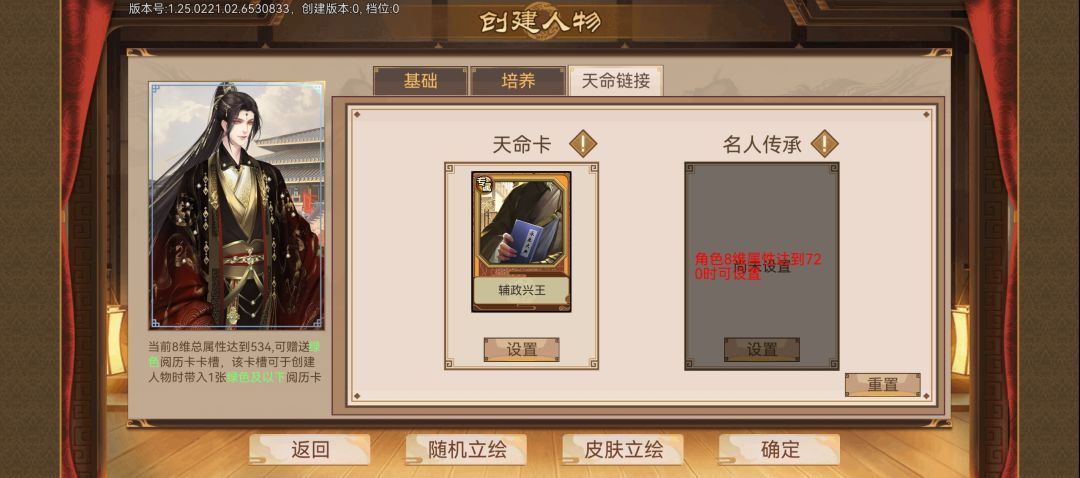1080x478 pixels.
Task: Select the 辅政兴王 destiny card image
Action: pyautogui.click(x=521, y=242)
